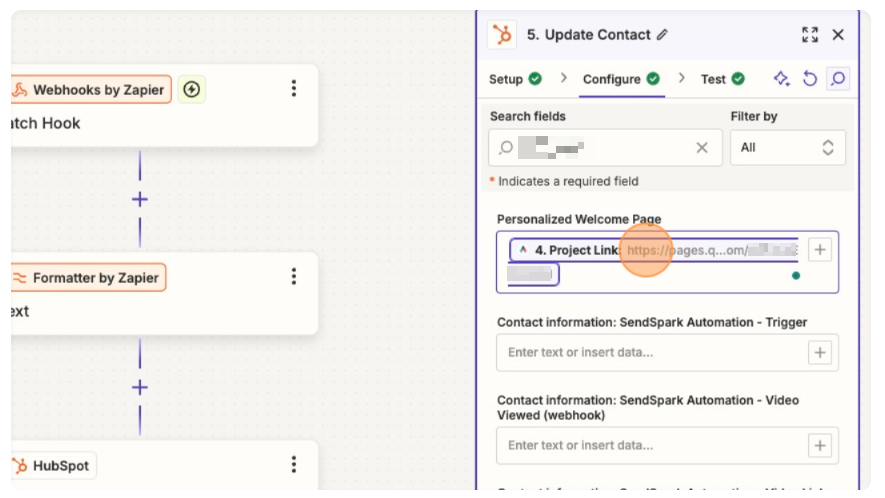Image resolution: width=885 pixels, height=498 pixels.
Task: Open HubSpot step options menu
Action: pyautogui.click(x=293, y=465)
